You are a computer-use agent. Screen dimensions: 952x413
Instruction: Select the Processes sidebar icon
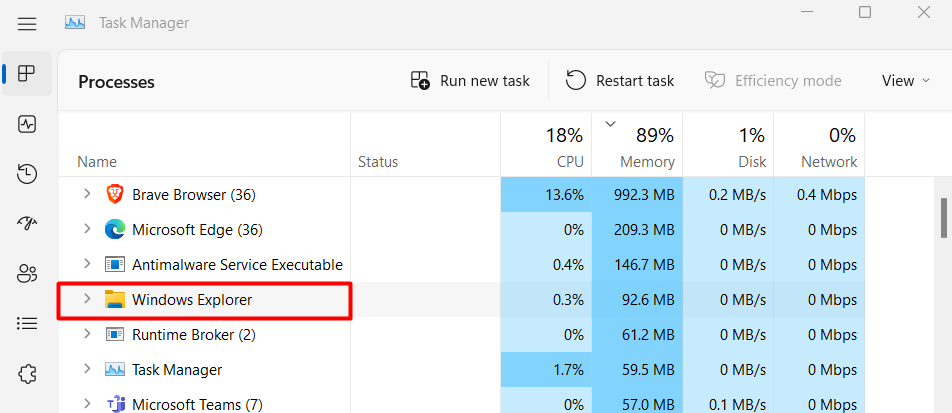click(27, 74)
